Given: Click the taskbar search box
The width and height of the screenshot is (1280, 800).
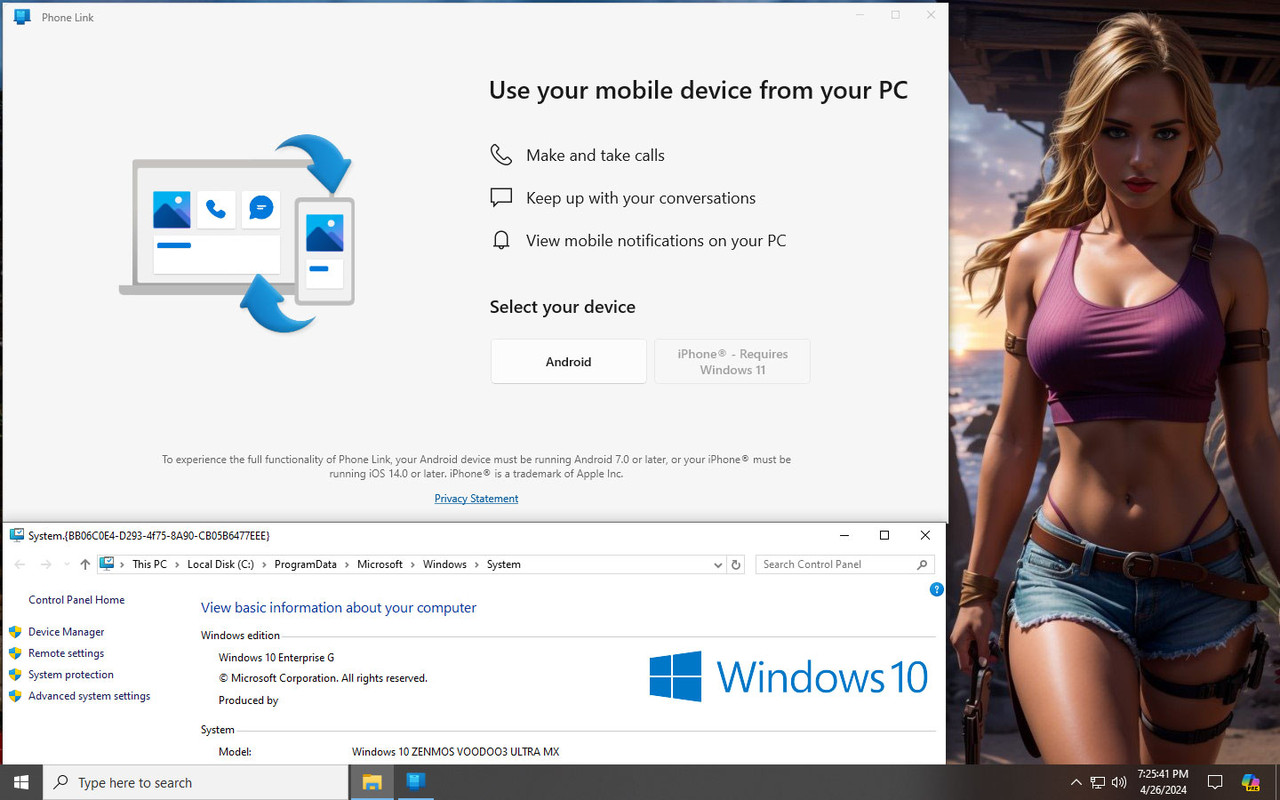Looking at the screenshot, I should (x=195, y=782).
